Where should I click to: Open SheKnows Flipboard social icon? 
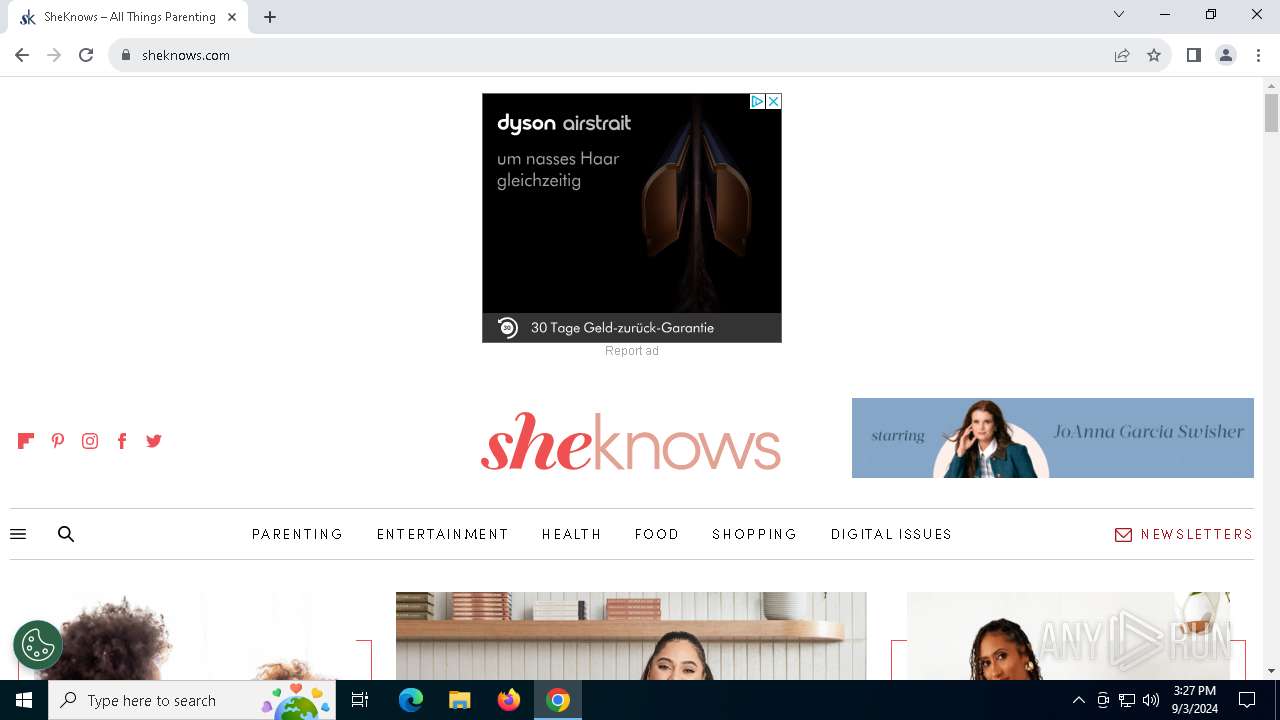(26, 441)
